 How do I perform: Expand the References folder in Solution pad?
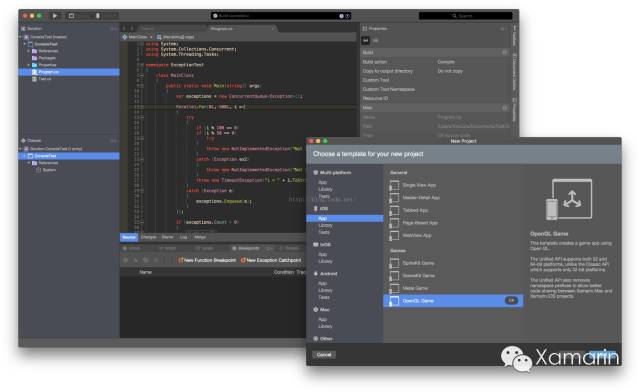coord(29,51)
